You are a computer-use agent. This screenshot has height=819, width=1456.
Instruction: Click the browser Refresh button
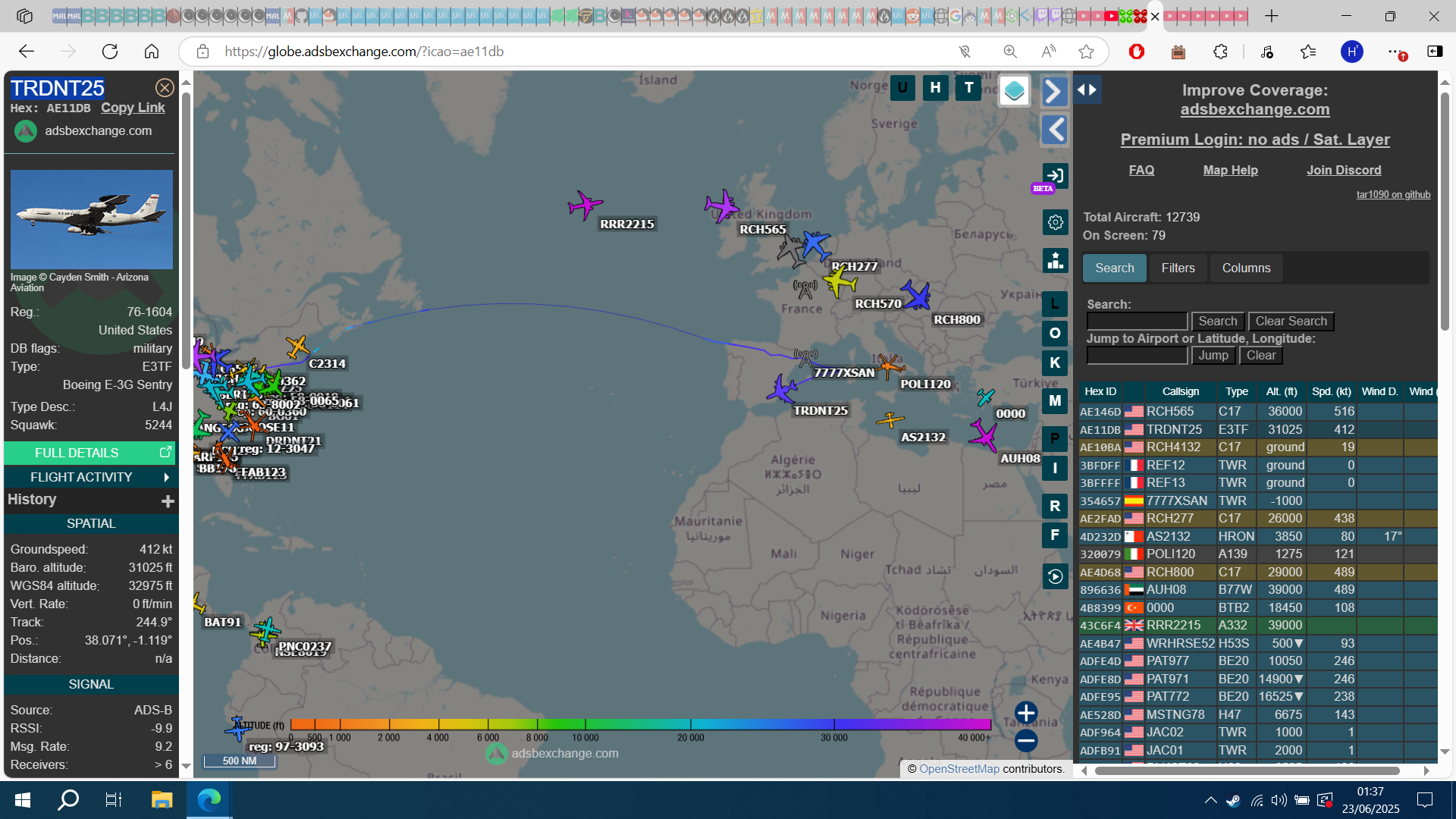point(110,52)
